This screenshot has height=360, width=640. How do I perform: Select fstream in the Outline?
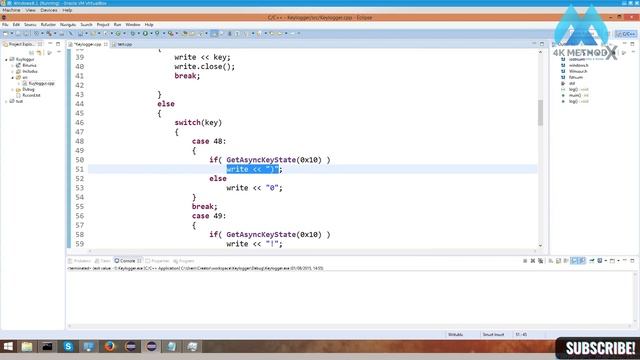(576, 77)
